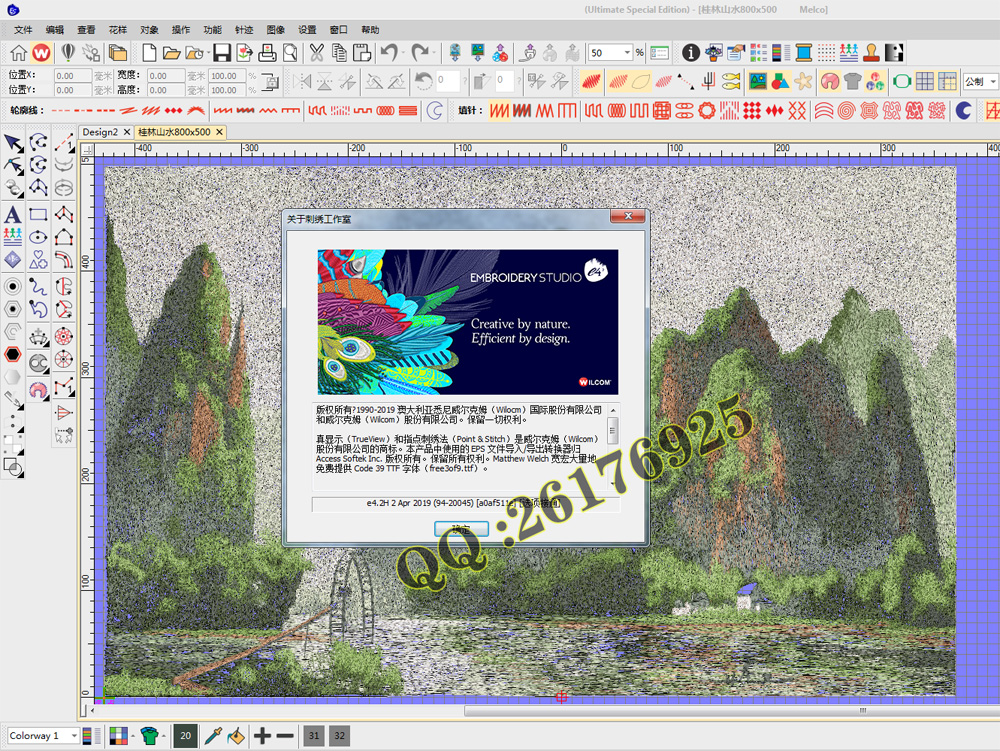This screenshot has height=751, width=1000.
Task: Toggle the rulers and guides icon
Action: [x=947, y=82]
